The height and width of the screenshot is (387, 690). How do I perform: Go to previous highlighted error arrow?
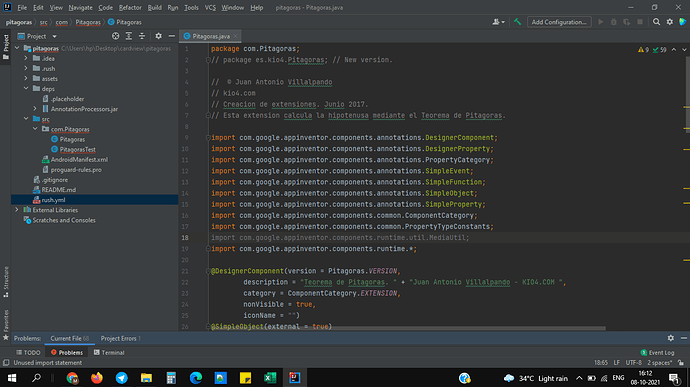[x=674, y=50]
